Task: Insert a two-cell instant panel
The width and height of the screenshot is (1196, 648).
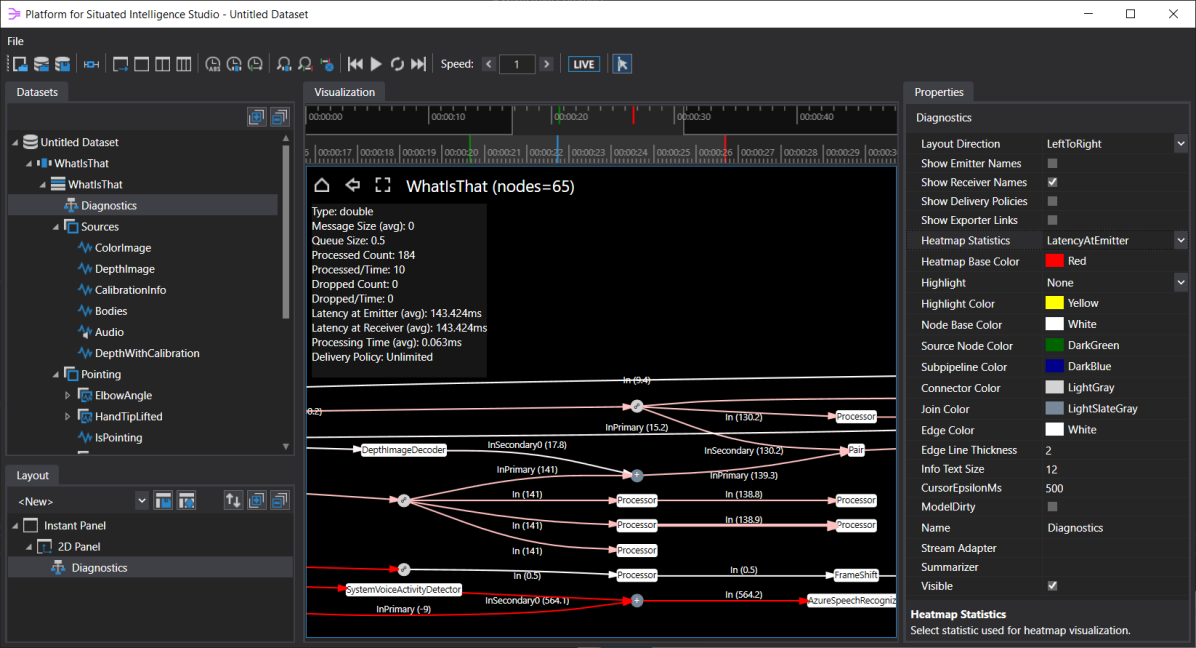Action: point(162,64)
